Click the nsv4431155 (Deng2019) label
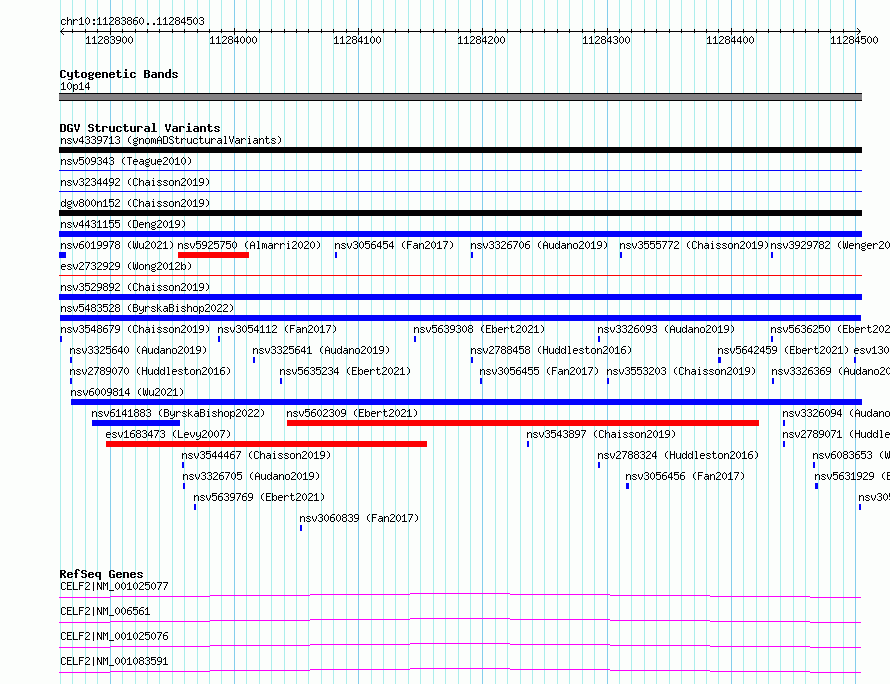Image resolution: width=890 pixels, height=684 pixels. point(123,224)
